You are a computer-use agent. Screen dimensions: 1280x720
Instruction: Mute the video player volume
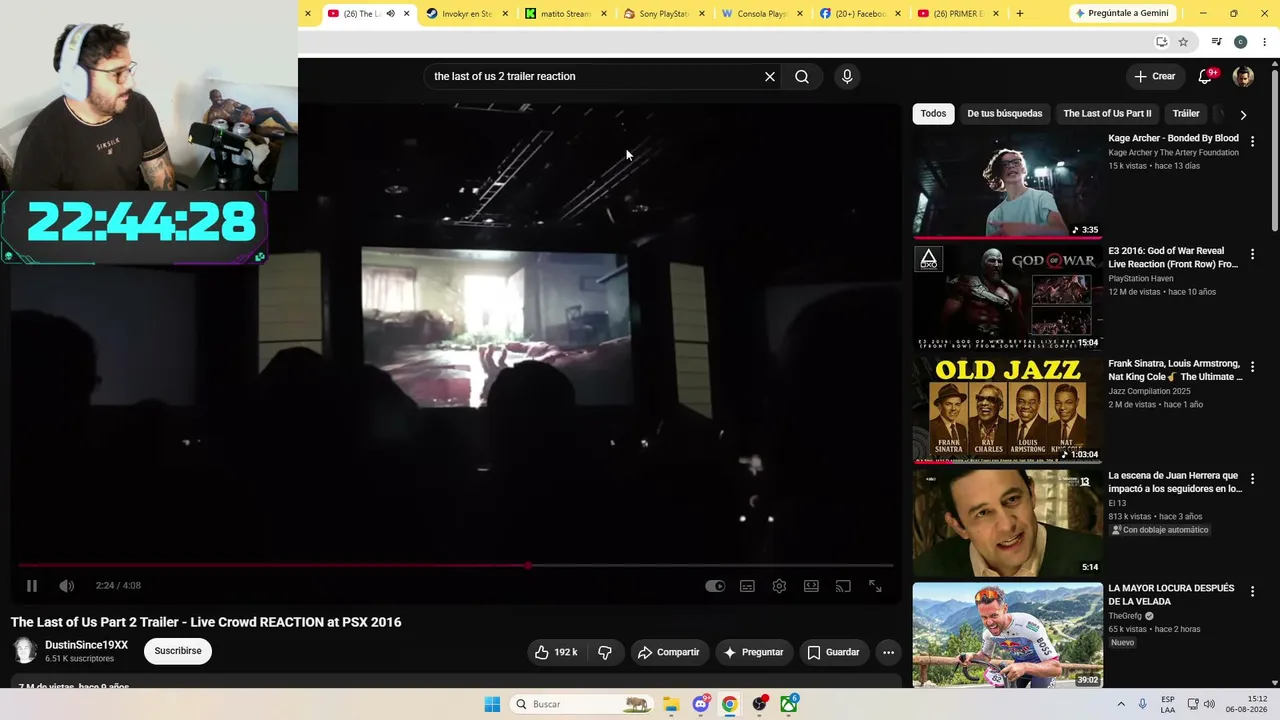tap(66, 586)
